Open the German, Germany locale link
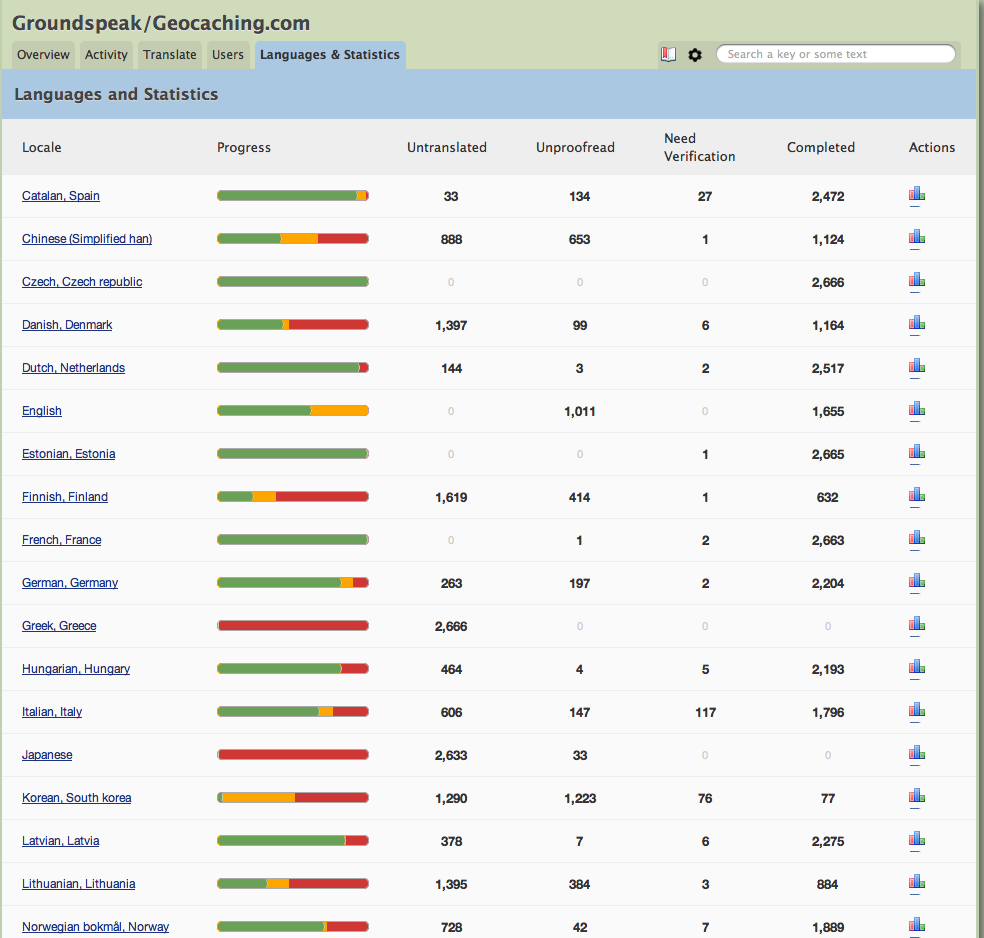Viewport: 984px width, 938px height. (x=70, y=583)
